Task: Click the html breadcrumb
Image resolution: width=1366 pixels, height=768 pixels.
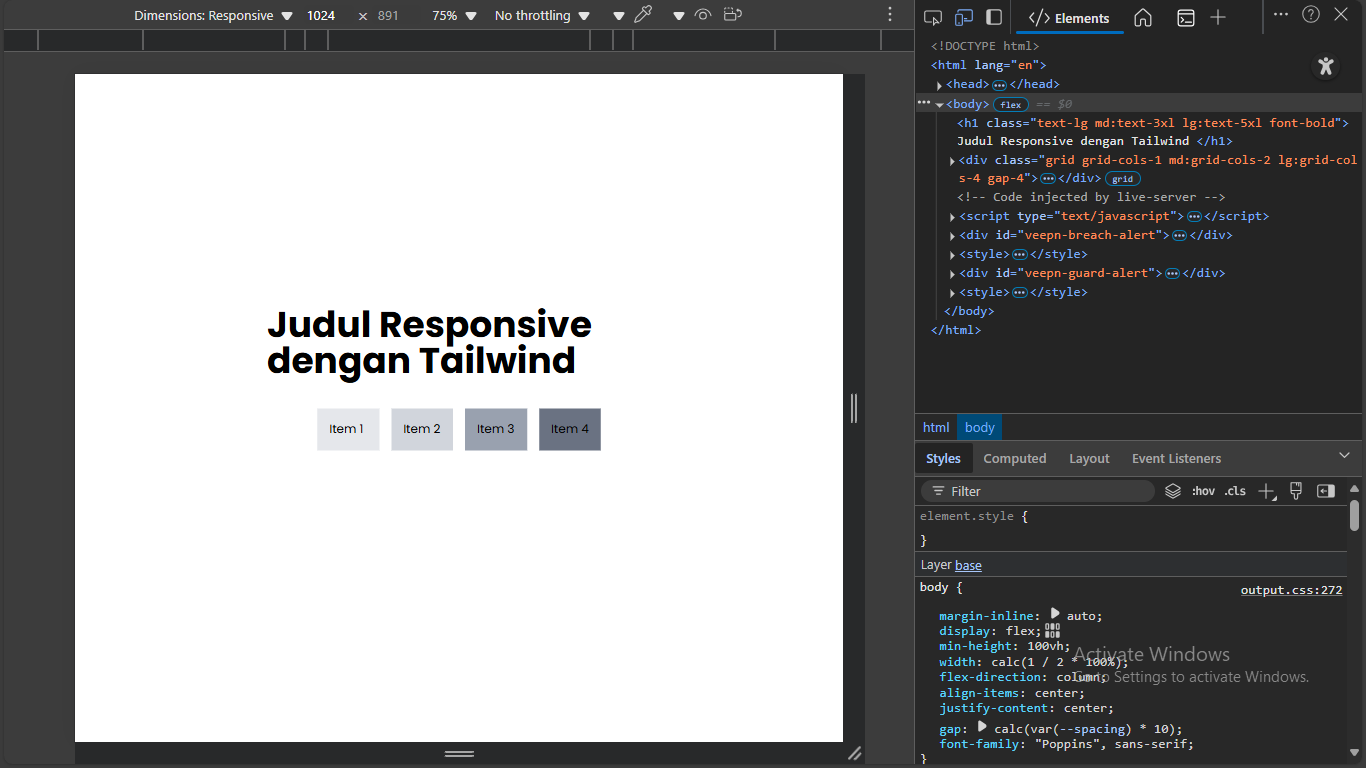Action: (x=936, y=427)
